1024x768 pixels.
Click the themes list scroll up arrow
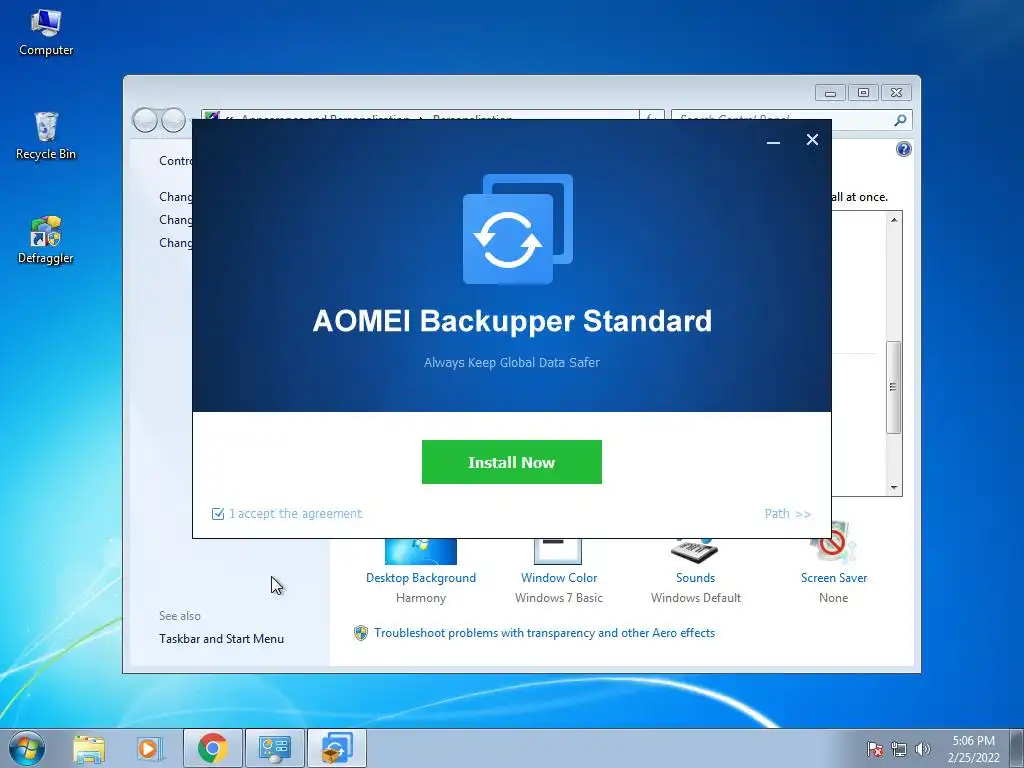(894, 220)
